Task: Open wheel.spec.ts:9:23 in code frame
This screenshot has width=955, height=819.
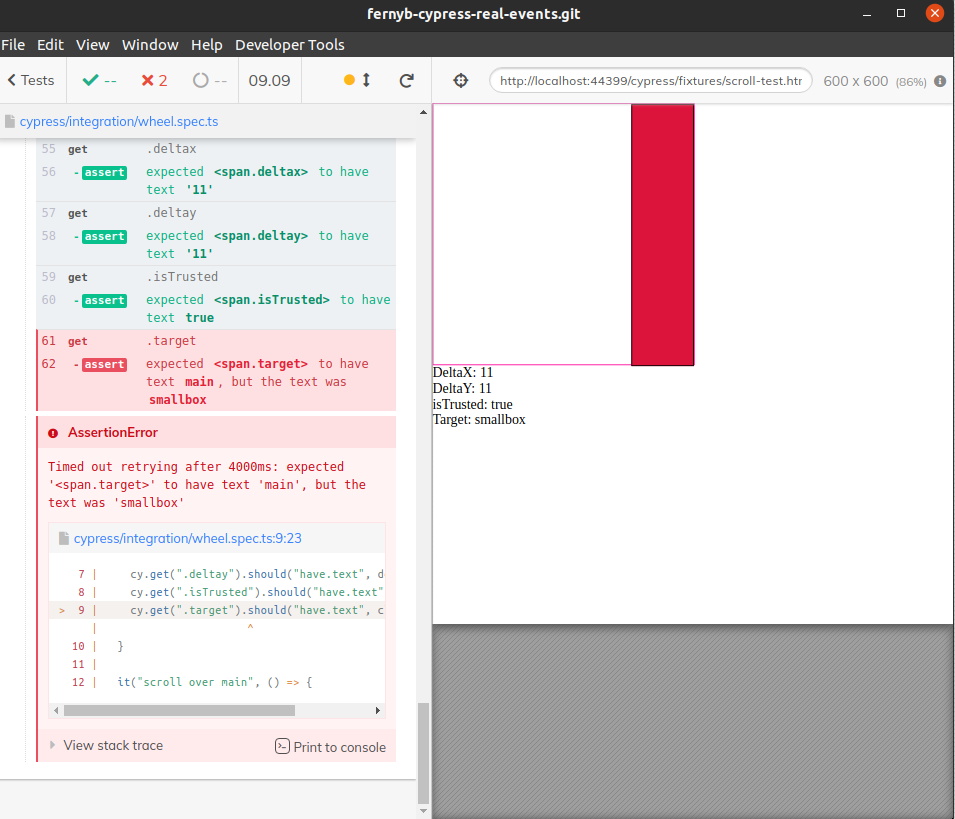Action: (188, 538)
